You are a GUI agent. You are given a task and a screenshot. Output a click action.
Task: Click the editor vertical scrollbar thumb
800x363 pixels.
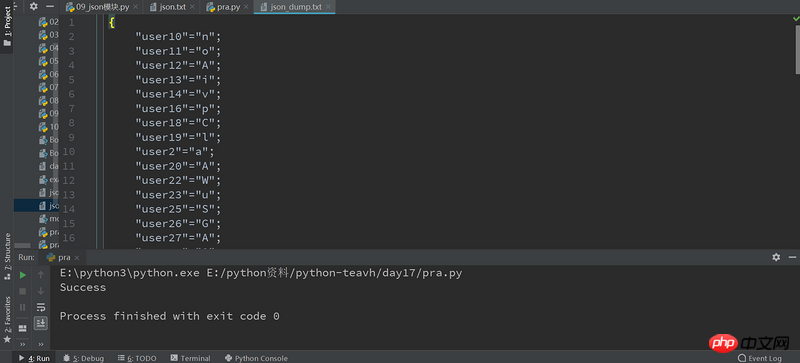pyautogui.click(x=797, y=50)
